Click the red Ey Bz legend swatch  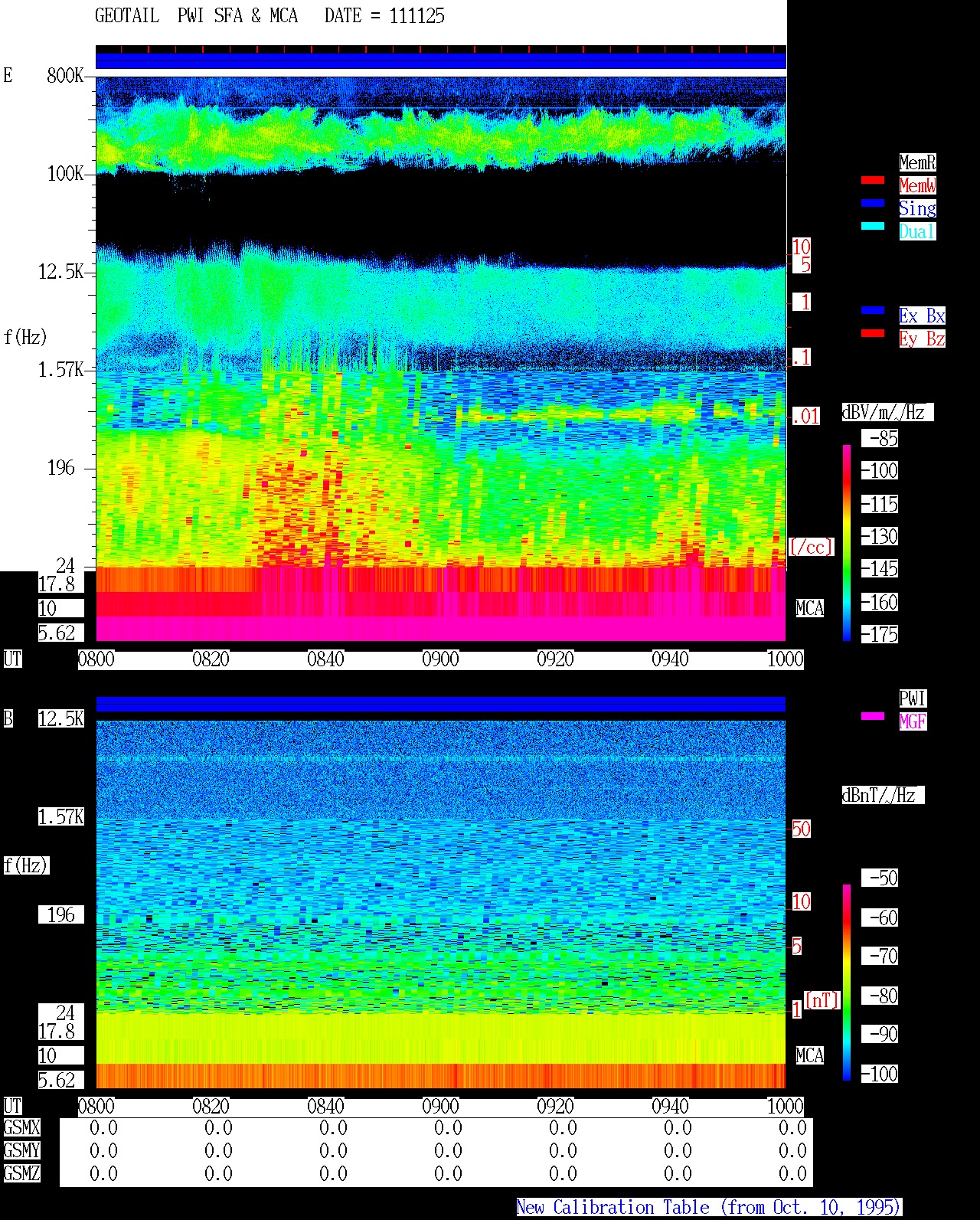click(x=873, y=334)
